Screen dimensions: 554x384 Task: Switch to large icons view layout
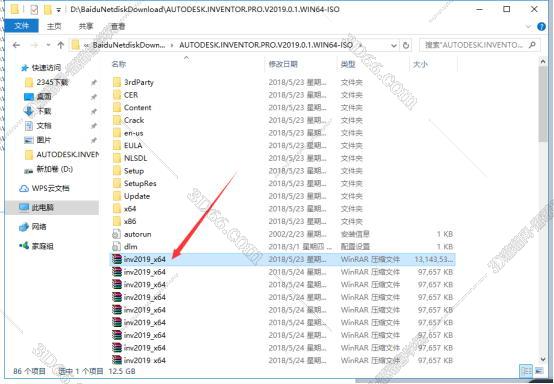coord(539,371)
